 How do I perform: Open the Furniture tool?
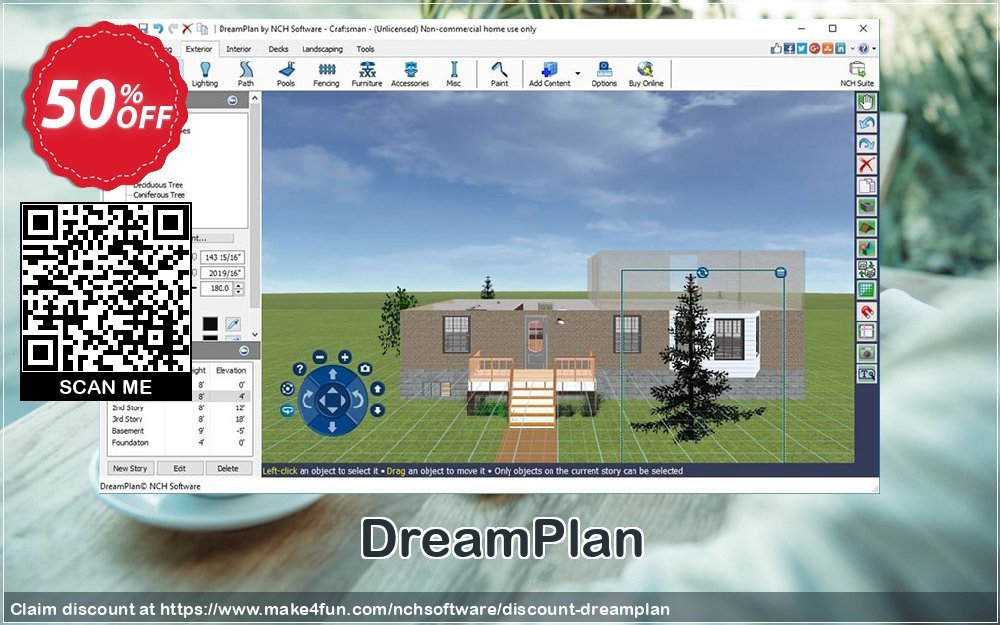tap(367, 74)
